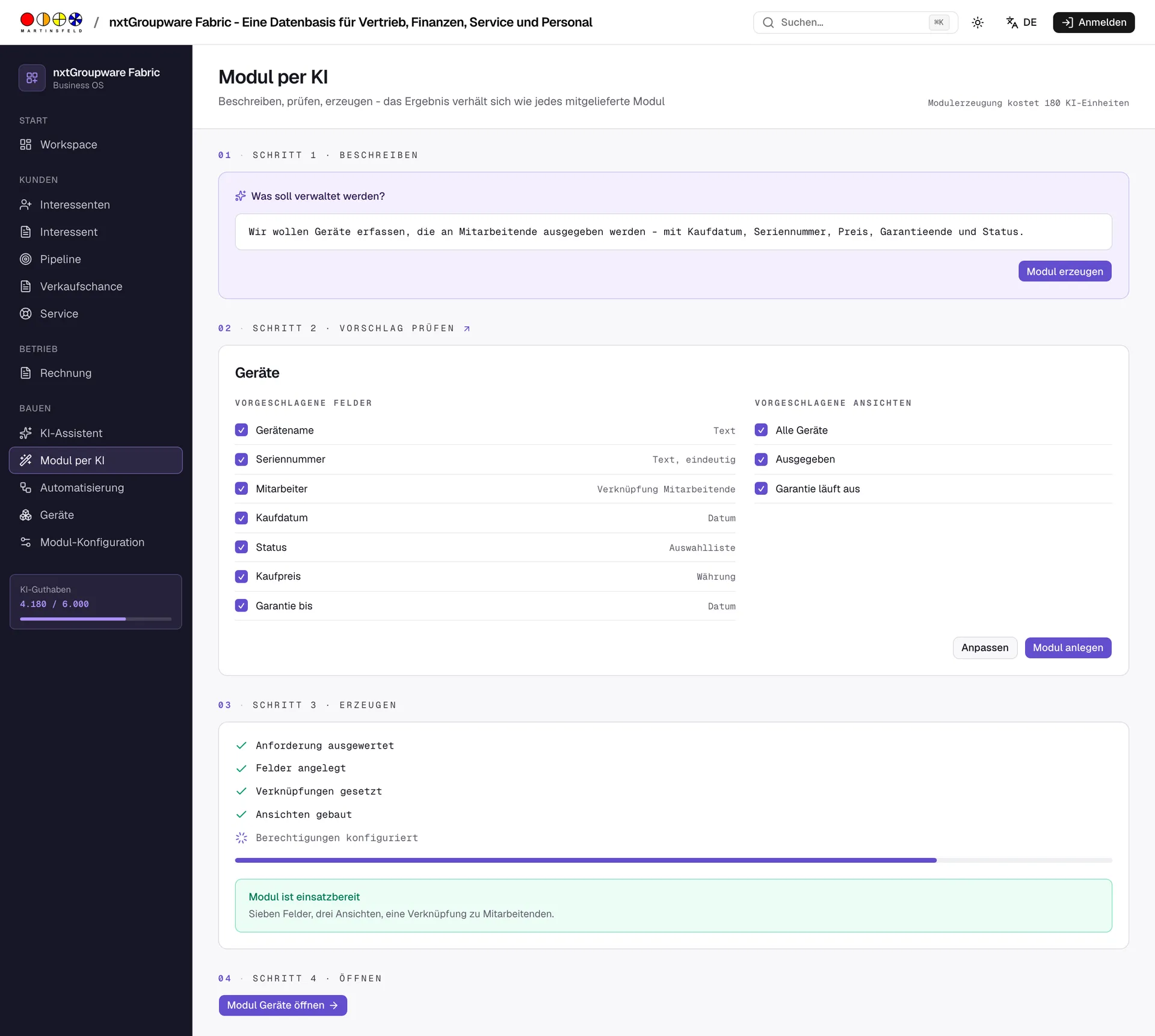
Task: Click the check icon beside 'Verknüpfungen gesetzt'
Action: 241,791
